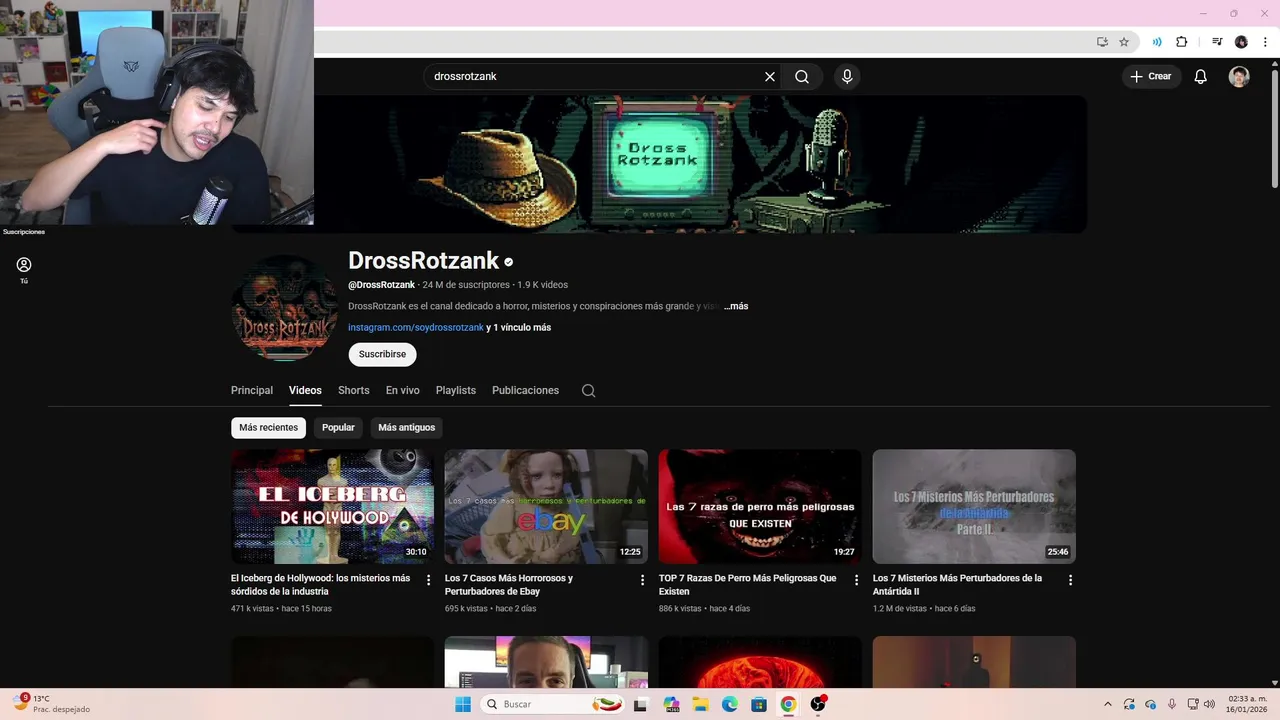Search within the channel using the magnifier icon

(x=589, y=391)
